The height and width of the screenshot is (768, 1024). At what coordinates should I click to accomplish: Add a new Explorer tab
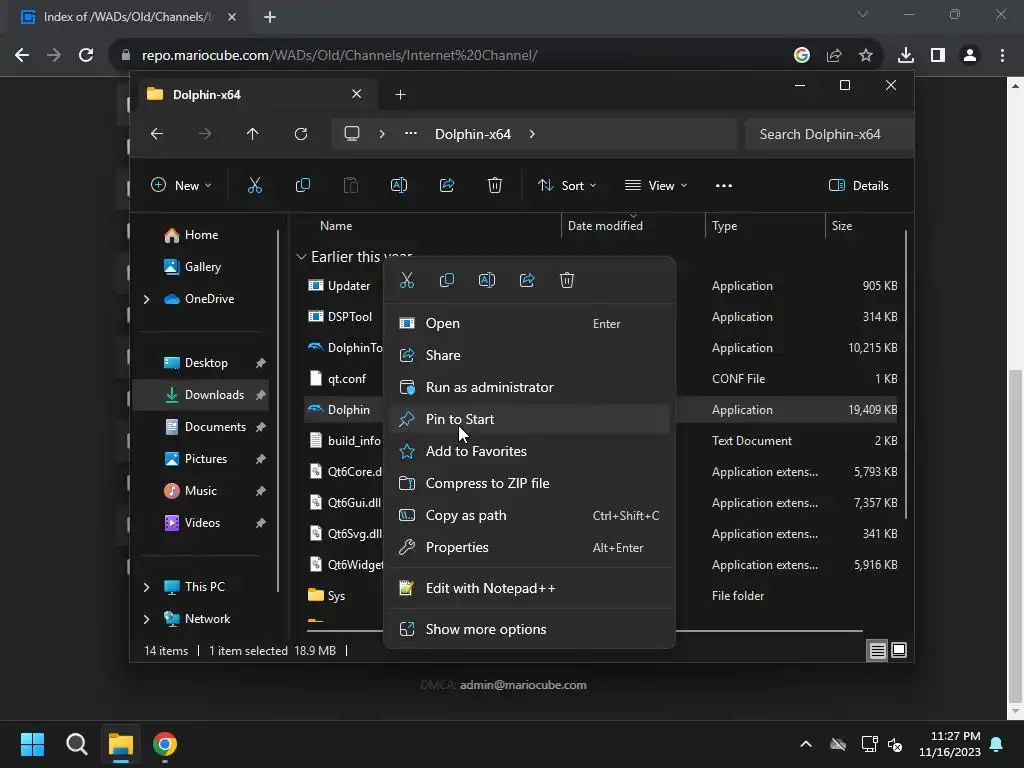coord(400,95)
